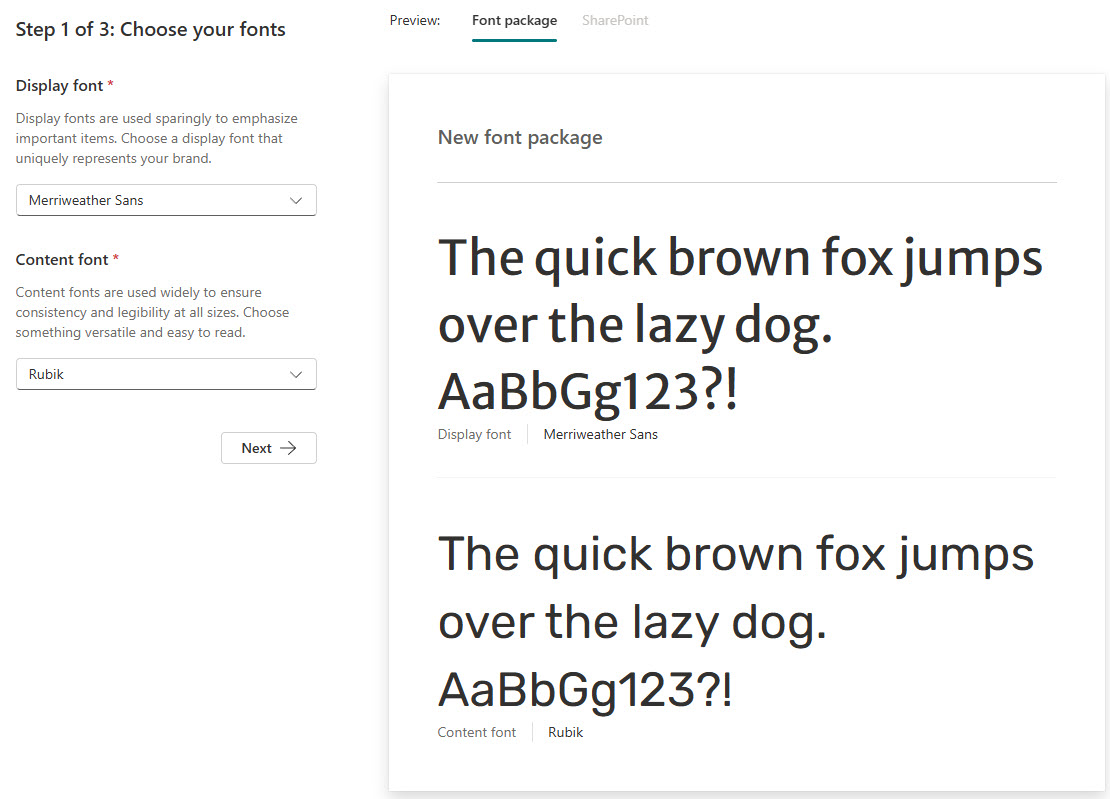The height and width of the screenshot is (799, 1110).
Task: Click the chevron arrow in Display font combo box
Action: coord(296,200)
